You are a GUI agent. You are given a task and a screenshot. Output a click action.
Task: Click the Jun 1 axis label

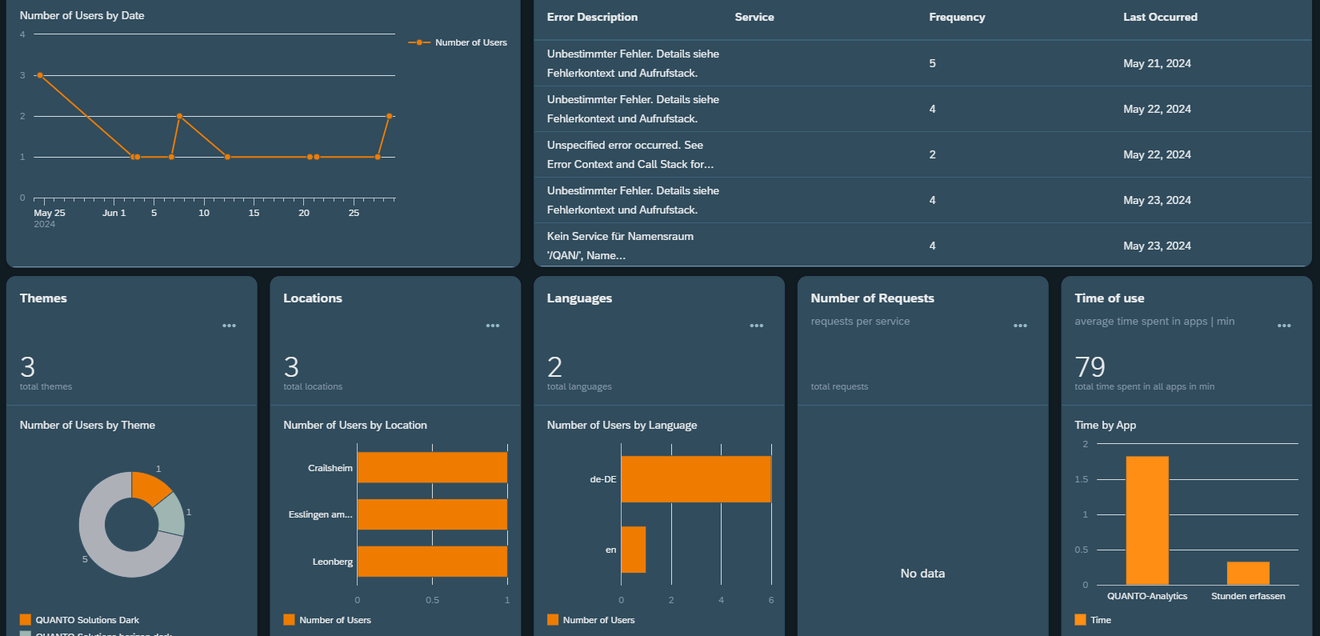[114, 213]
